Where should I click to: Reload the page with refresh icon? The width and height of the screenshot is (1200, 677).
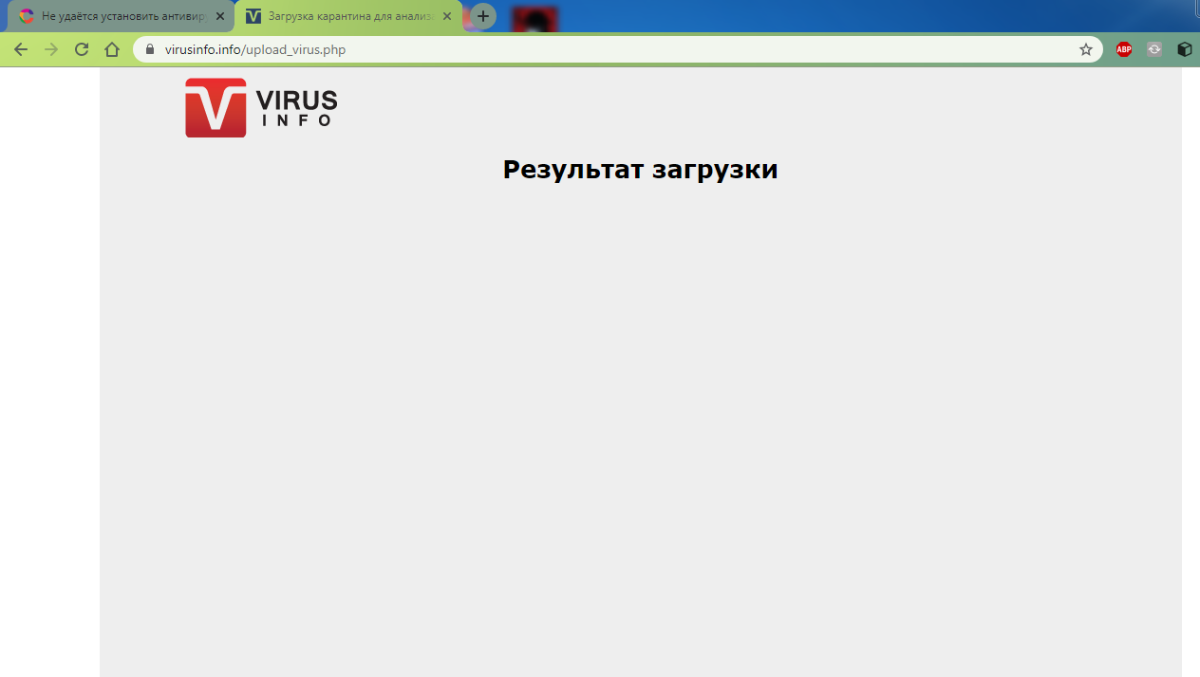[x=82, y=49]
